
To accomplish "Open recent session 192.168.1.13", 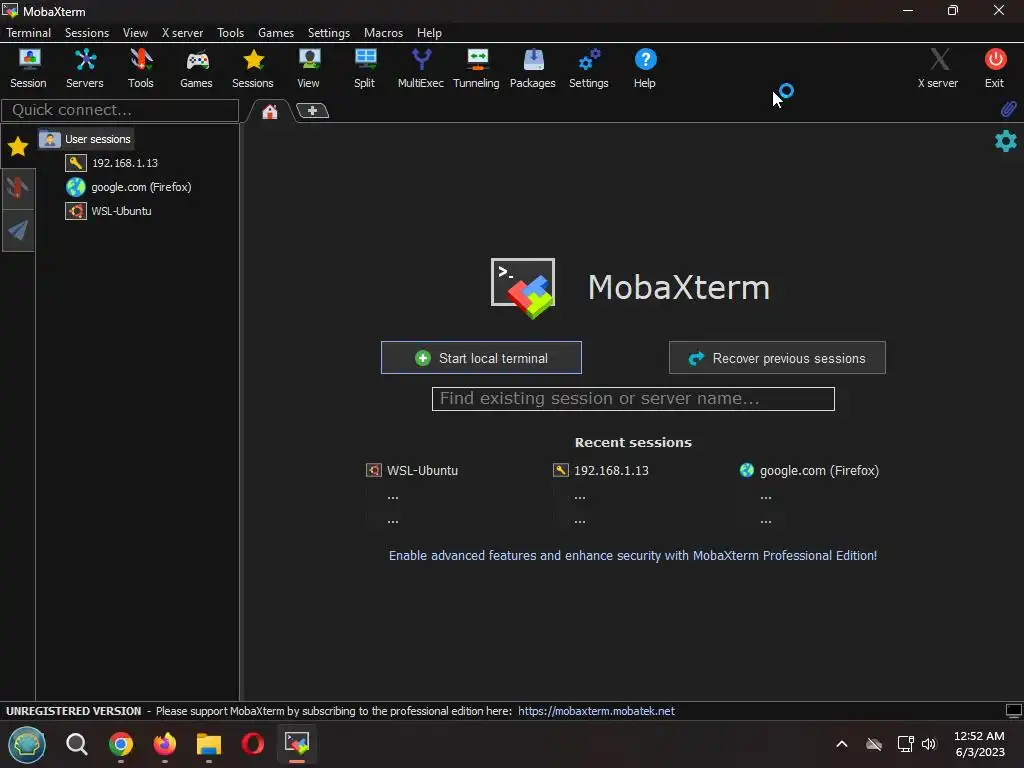I will pos(601,471).
